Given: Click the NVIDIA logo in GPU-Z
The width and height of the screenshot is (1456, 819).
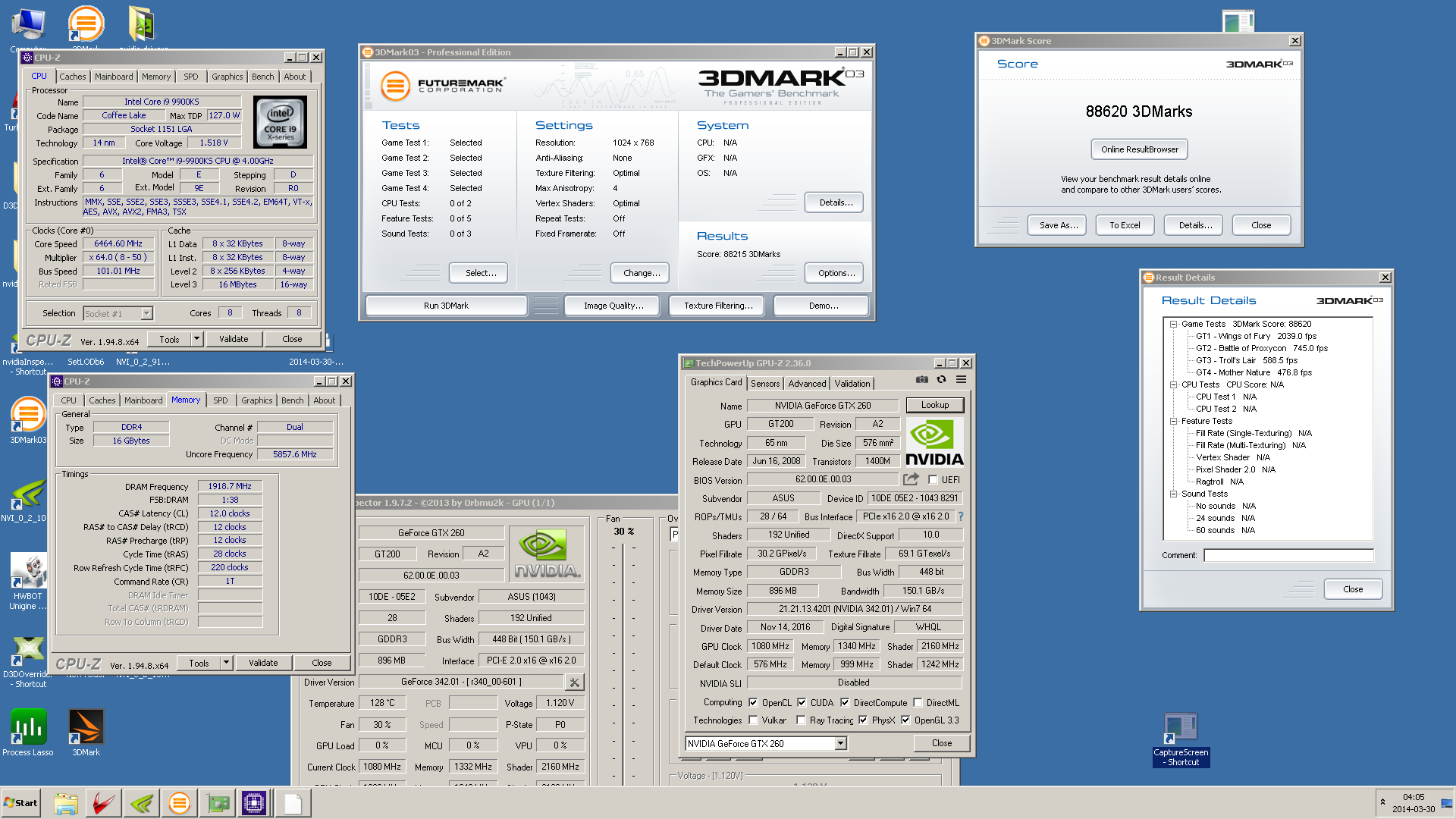Looking at the screenshot, I should coord(934,443).
